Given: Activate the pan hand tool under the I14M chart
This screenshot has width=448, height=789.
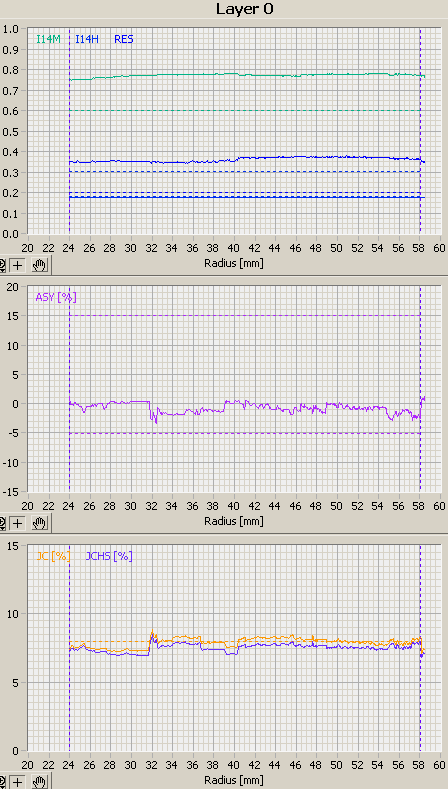Looking at the screenshot, I should pyautogui.click(x=39, y=265).
